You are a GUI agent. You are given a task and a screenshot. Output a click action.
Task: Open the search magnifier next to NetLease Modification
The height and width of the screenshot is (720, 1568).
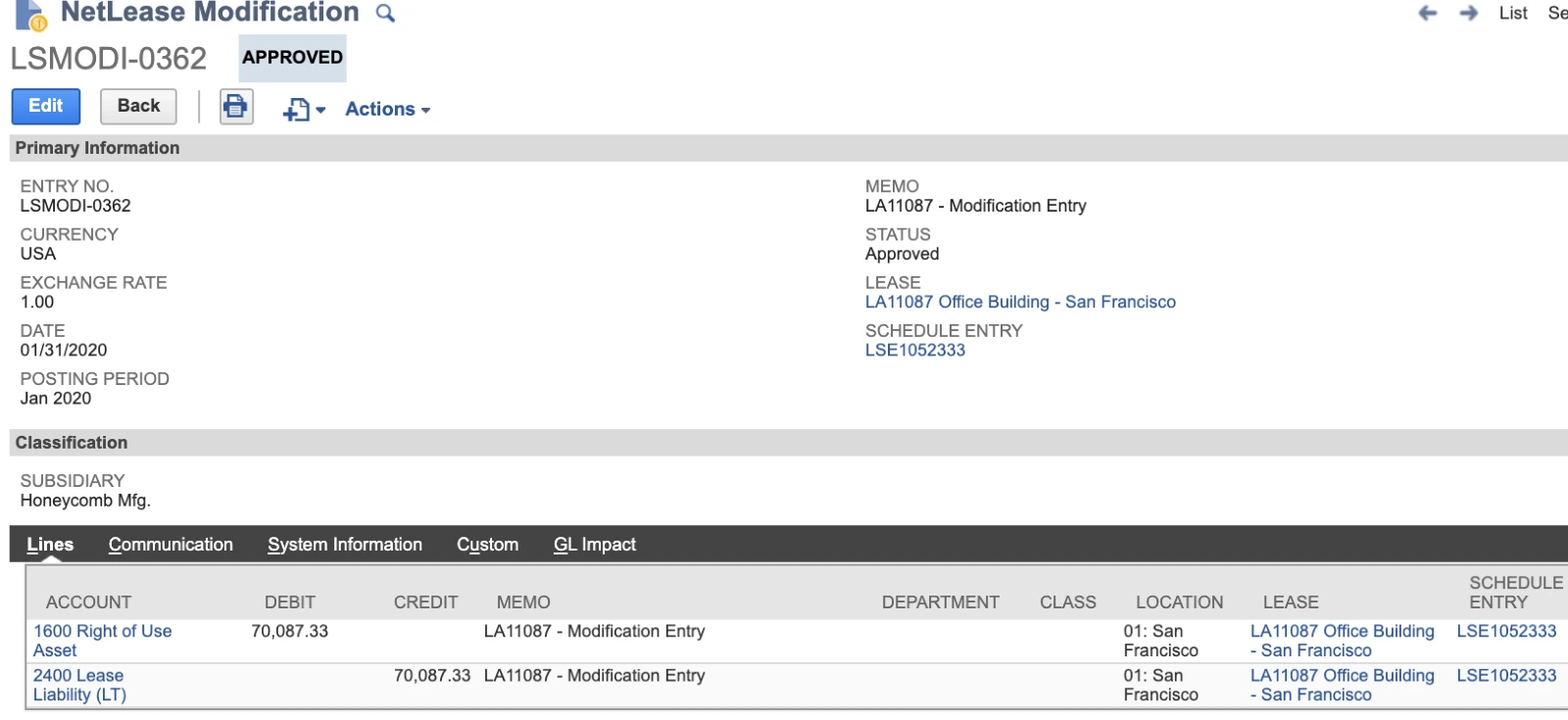click(x=384, y=13)
